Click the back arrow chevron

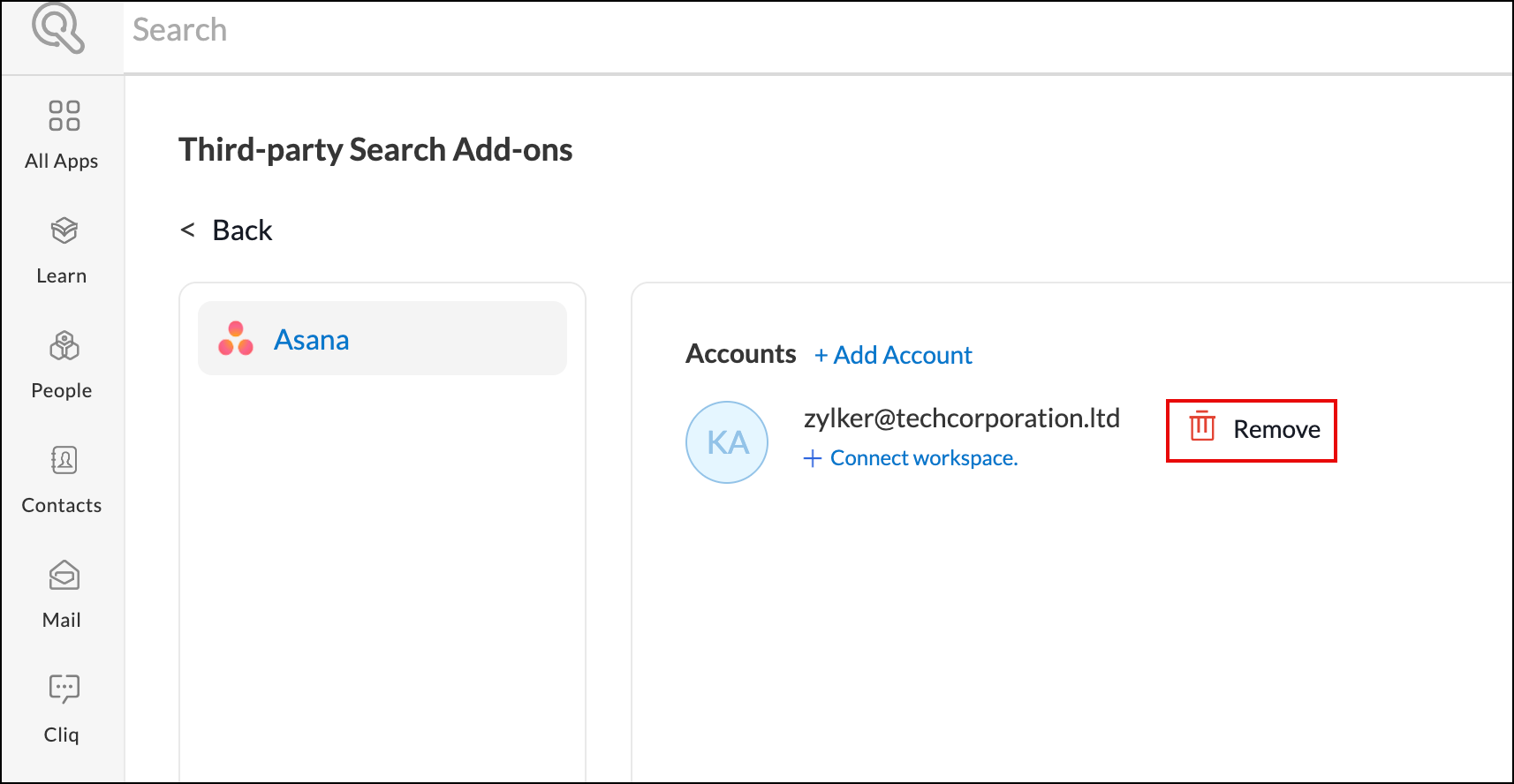187,230
